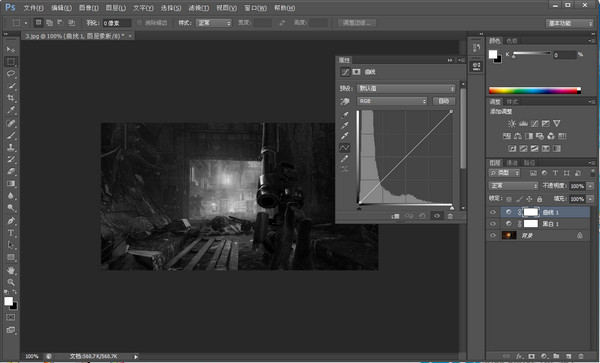Open the 窗口 menu
The width and height of the screenshot is (600, 363).
pyautogui.click(x=256, y=8)
